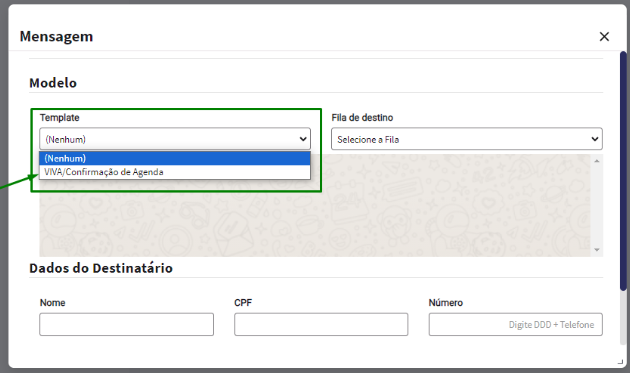This screenshot has width=630, height=373.
Task: Click the Template dropdown chevron arrow
Action: (303, 139)
